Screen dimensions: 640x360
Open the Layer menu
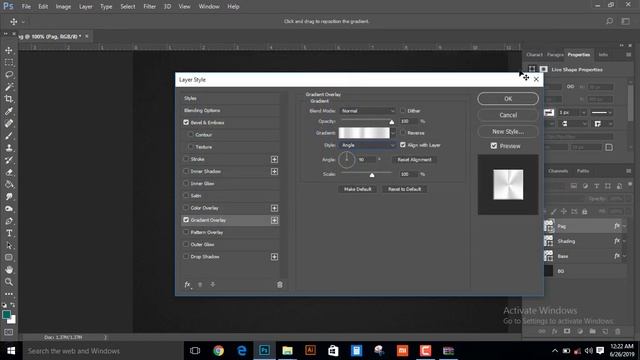coord(86,7)
